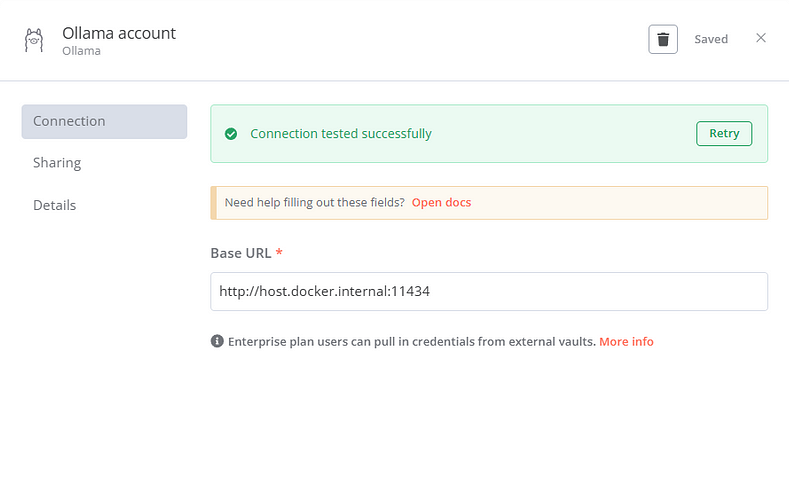Click the 'Need help filling out' text
This screenshot has width=789, height=486.
314,202
